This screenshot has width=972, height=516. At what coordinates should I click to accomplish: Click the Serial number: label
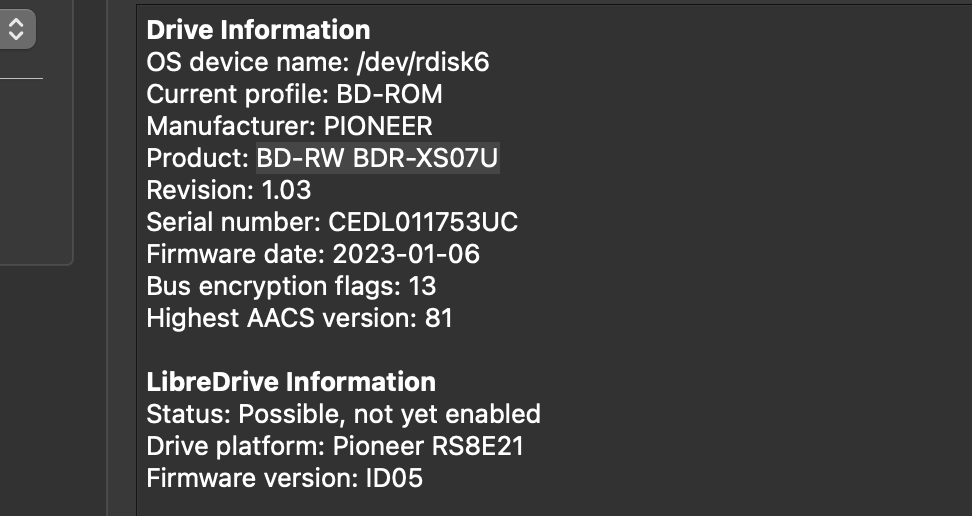(x=233, y=223)
